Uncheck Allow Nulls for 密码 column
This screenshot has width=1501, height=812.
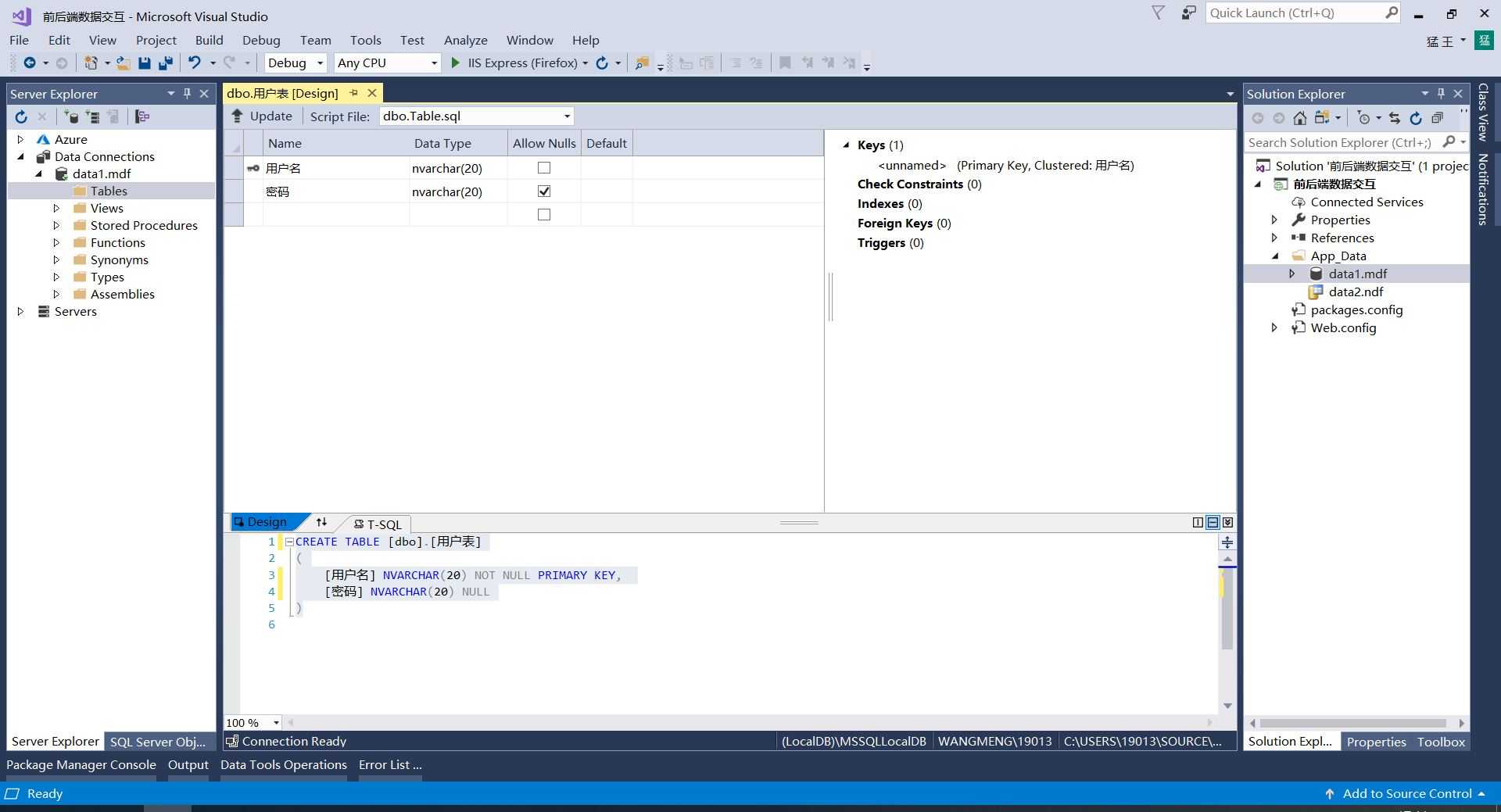click(544, 191)
